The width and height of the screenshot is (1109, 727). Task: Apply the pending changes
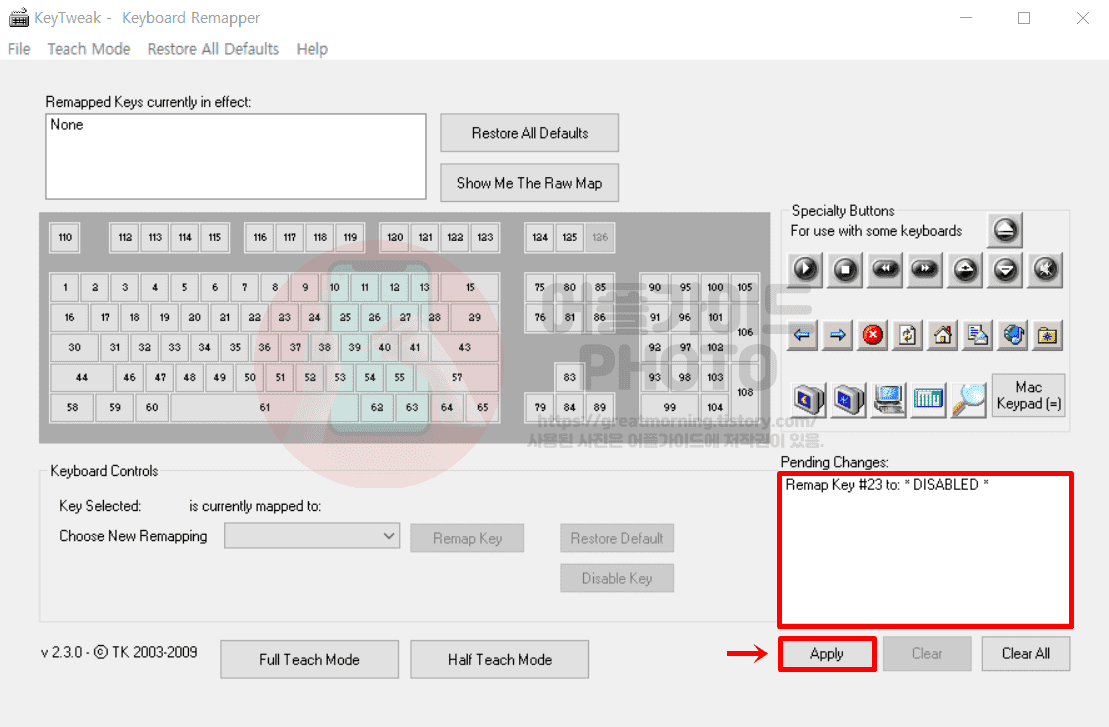click(827, 653)
